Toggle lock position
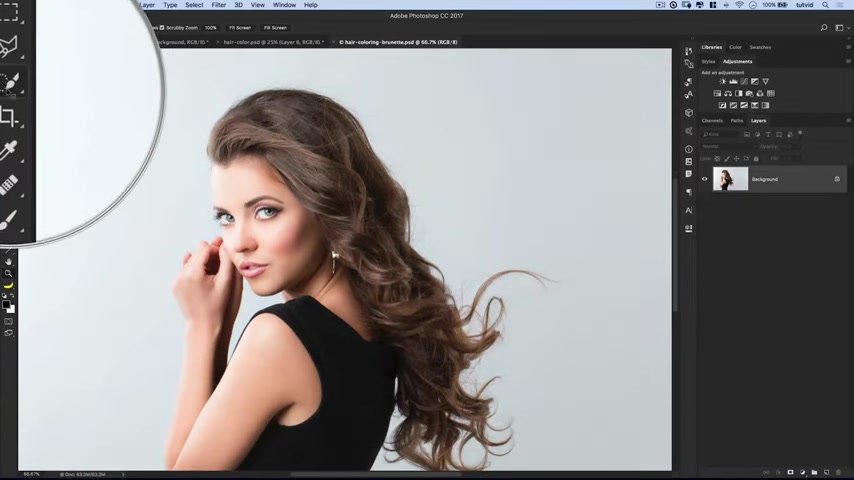 (x=736, y=159)
